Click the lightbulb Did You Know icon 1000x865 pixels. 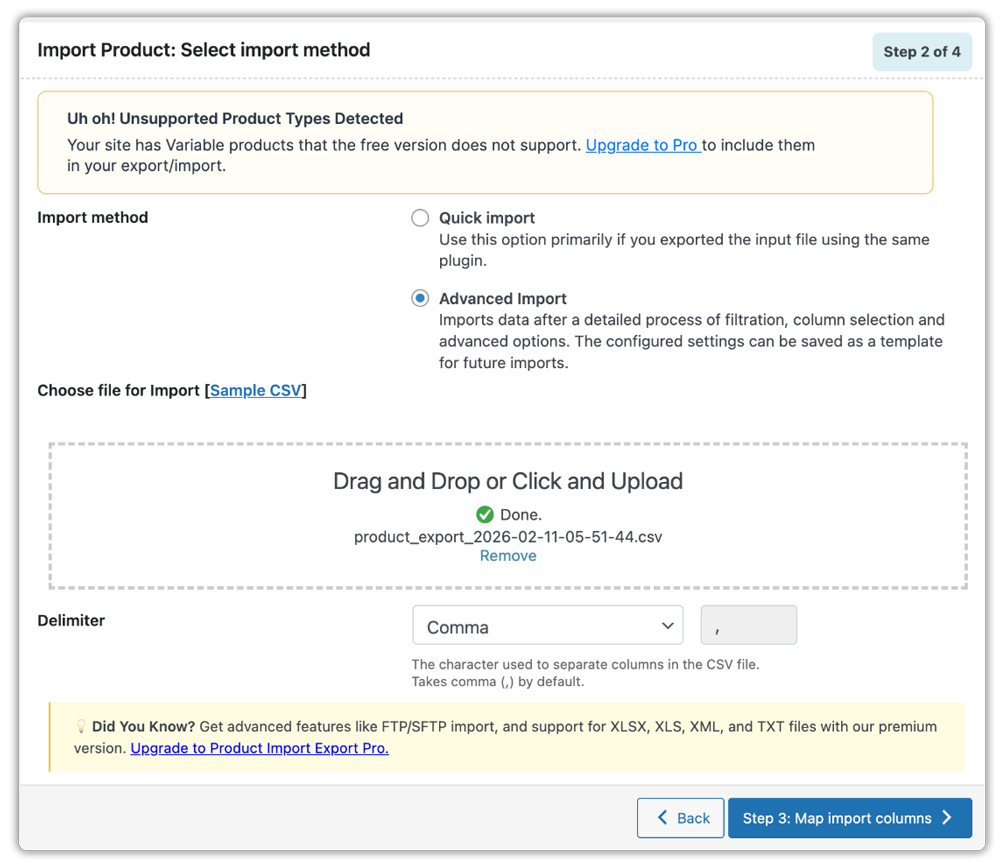pos(81,727)
